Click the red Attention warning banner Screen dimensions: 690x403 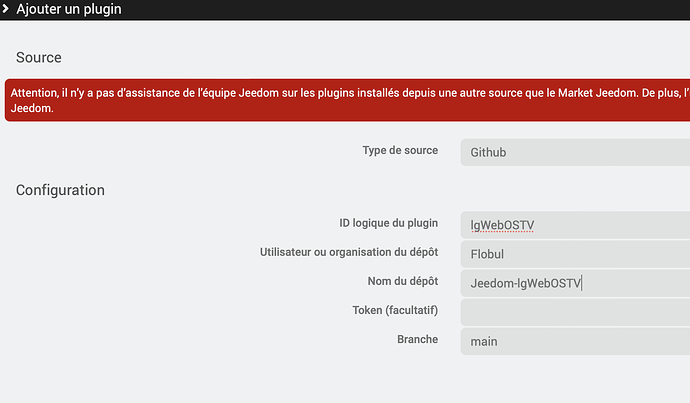click(347, 100)
